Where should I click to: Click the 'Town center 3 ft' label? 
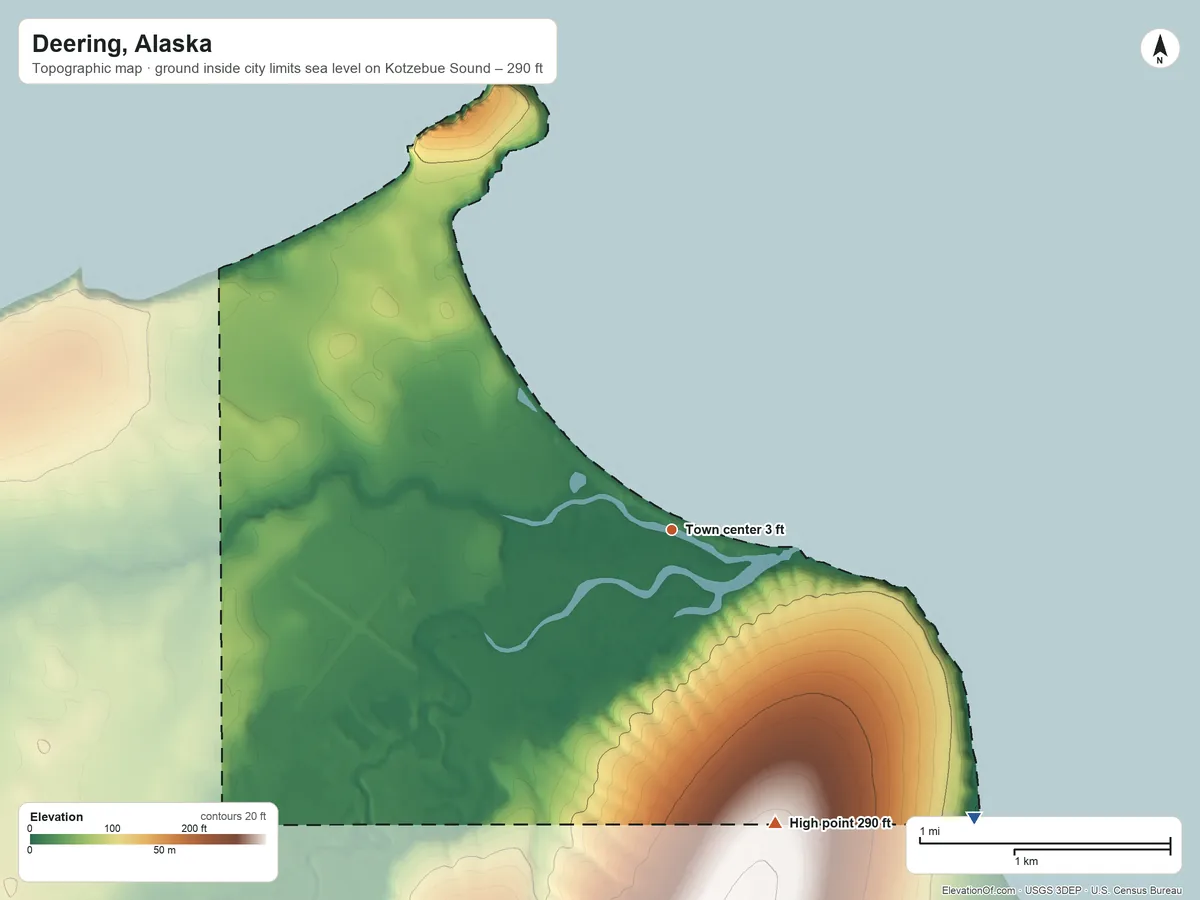[734, 529]
